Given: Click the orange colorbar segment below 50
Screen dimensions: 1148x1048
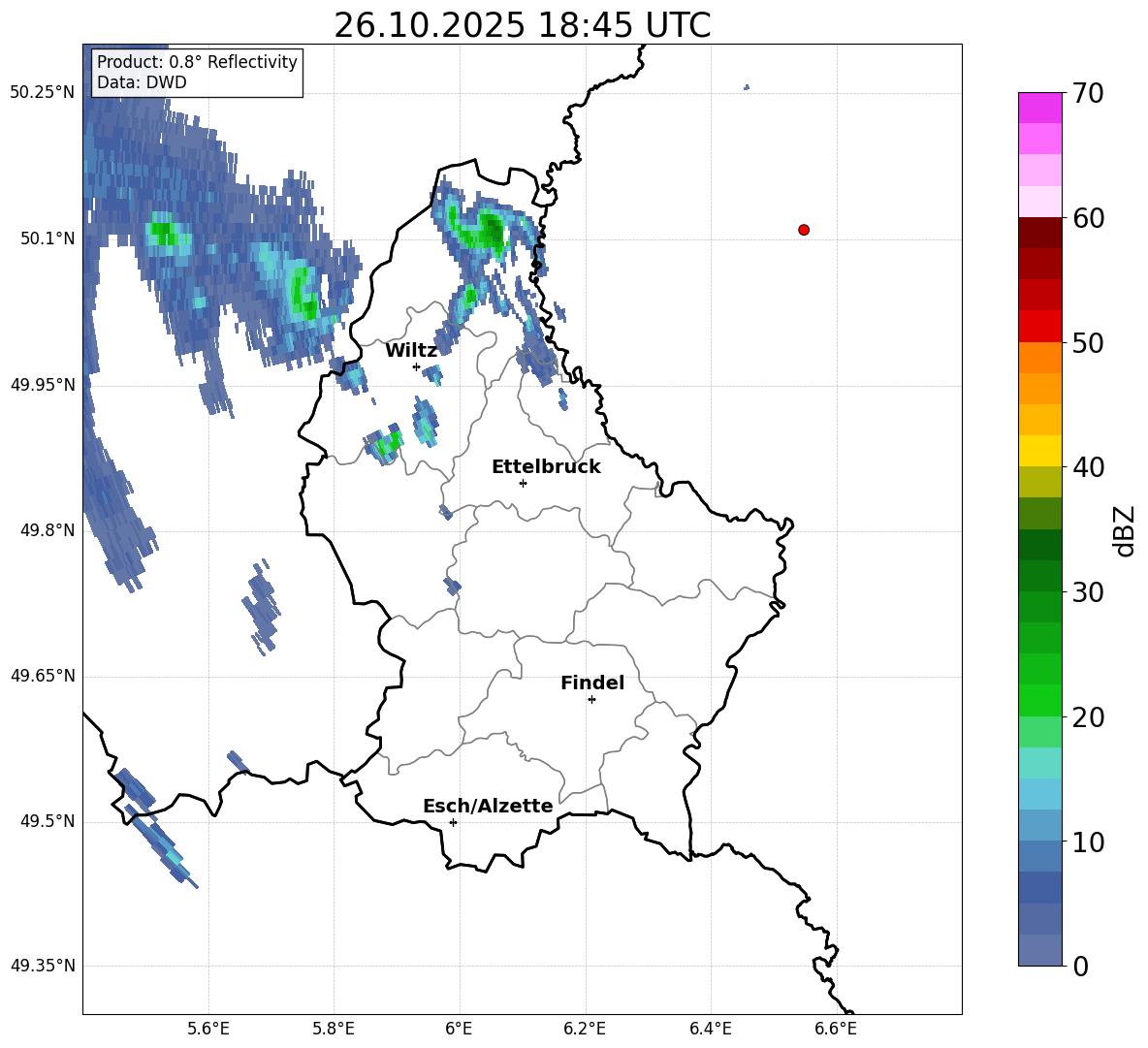Looking at the screenshot, I should coord(1039,357).
